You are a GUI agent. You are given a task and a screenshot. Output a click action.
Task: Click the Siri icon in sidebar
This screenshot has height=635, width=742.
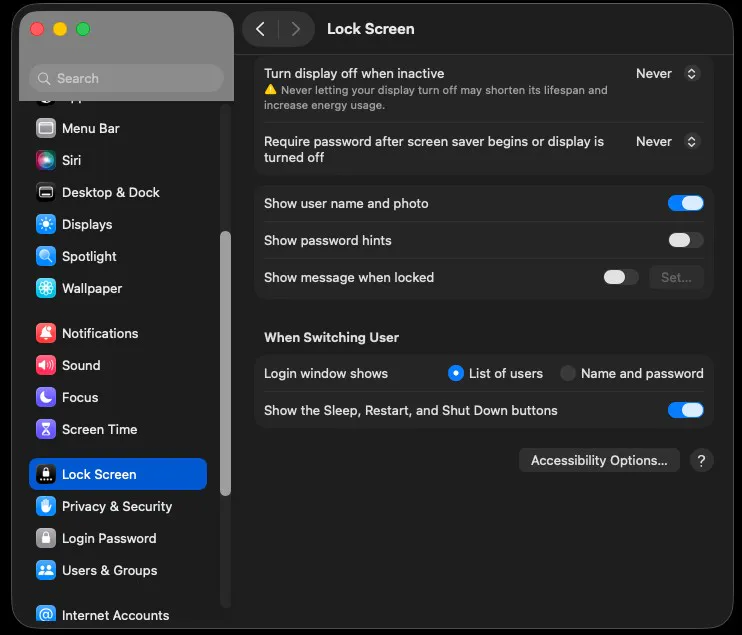point(45,160)
